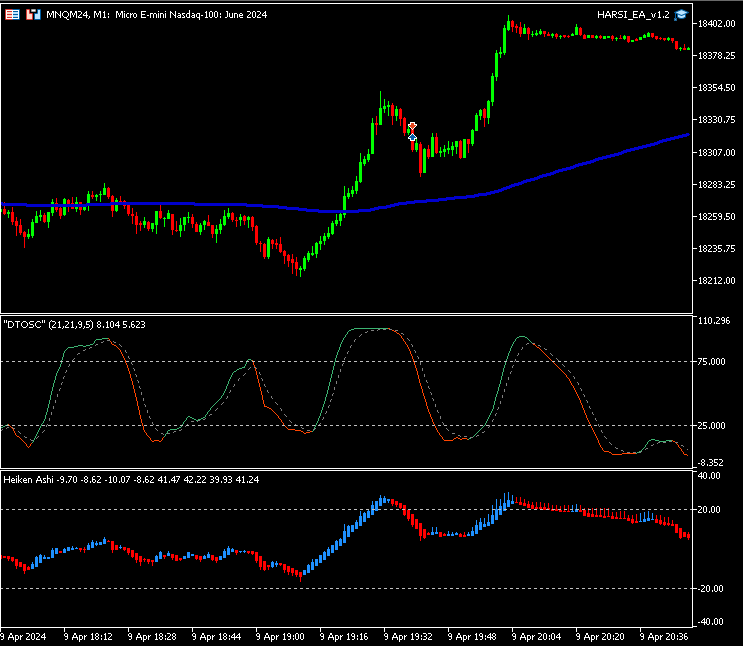This screenshot has width=743, height=646.
Task: Click the -8.352 DTOSC scale minimum
Action: point(710,463)
